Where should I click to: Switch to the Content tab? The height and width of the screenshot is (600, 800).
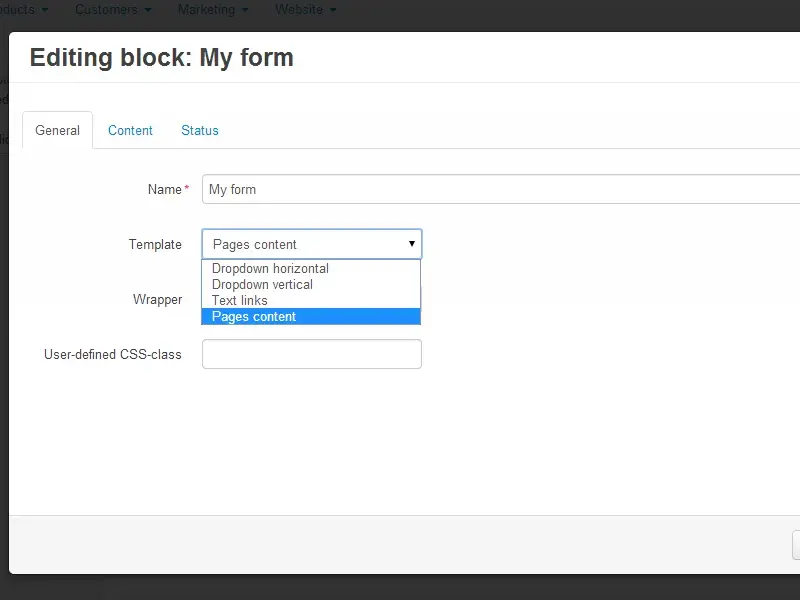coord(130,131)
